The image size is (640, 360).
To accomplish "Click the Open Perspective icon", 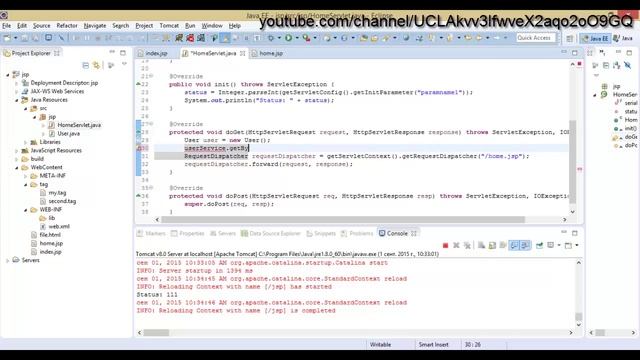I will coord(570,38).
